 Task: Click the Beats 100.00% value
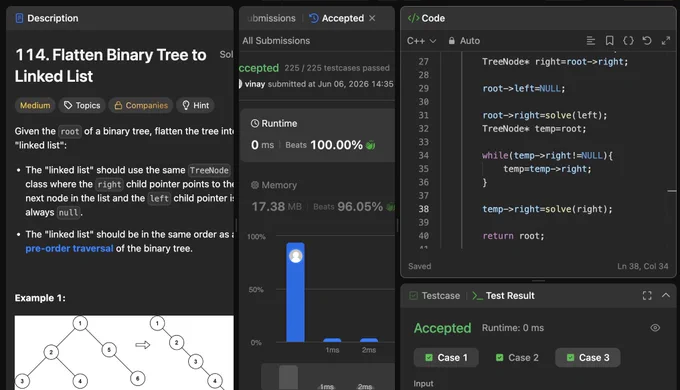[x=336, y=145]
